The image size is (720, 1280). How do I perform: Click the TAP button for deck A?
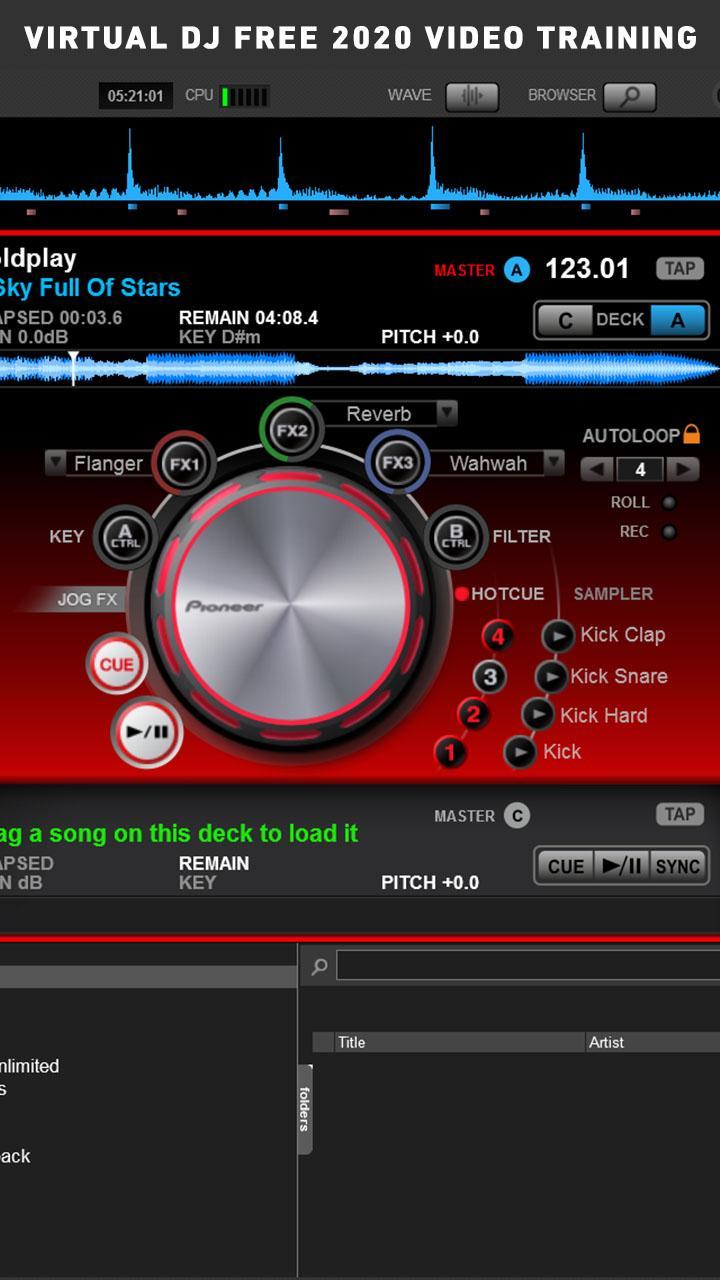tap(680, 268)
